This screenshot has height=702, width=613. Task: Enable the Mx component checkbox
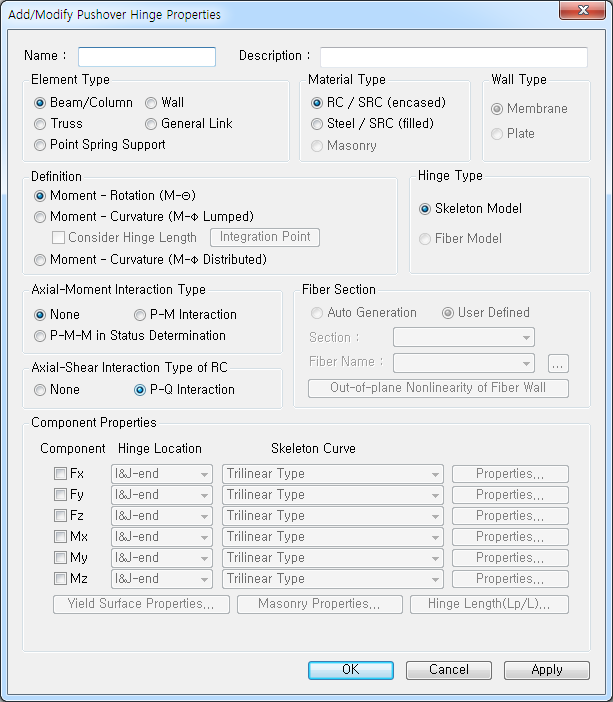pyautogui.click(x=60, y=537)
